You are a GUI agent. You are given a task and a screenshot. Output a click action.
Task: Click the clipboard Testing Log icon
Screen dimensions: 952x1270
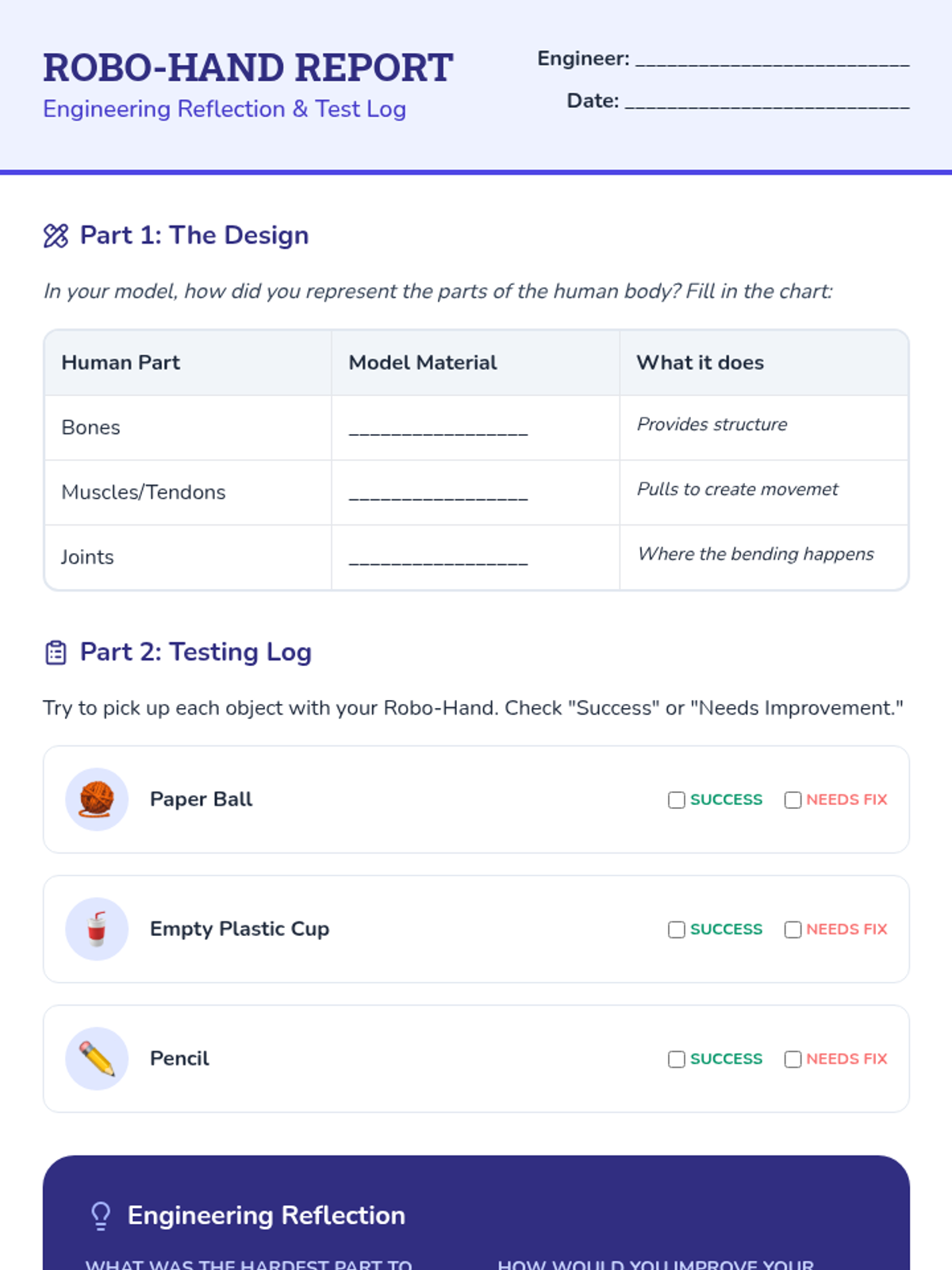[x=56, y=652]
